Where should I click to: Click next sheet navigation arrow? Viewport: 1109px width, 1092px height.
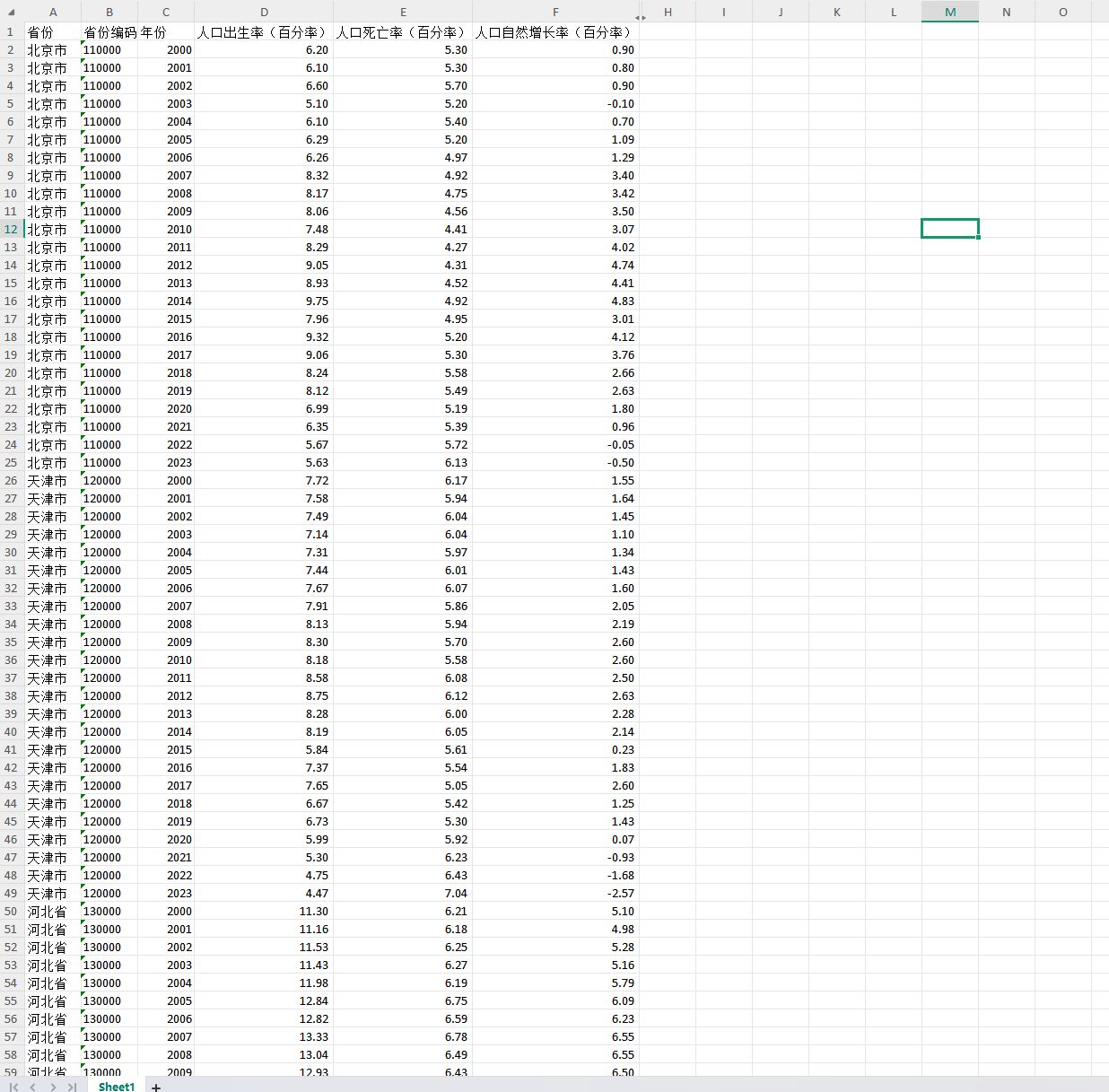[x=53, y=1087]
